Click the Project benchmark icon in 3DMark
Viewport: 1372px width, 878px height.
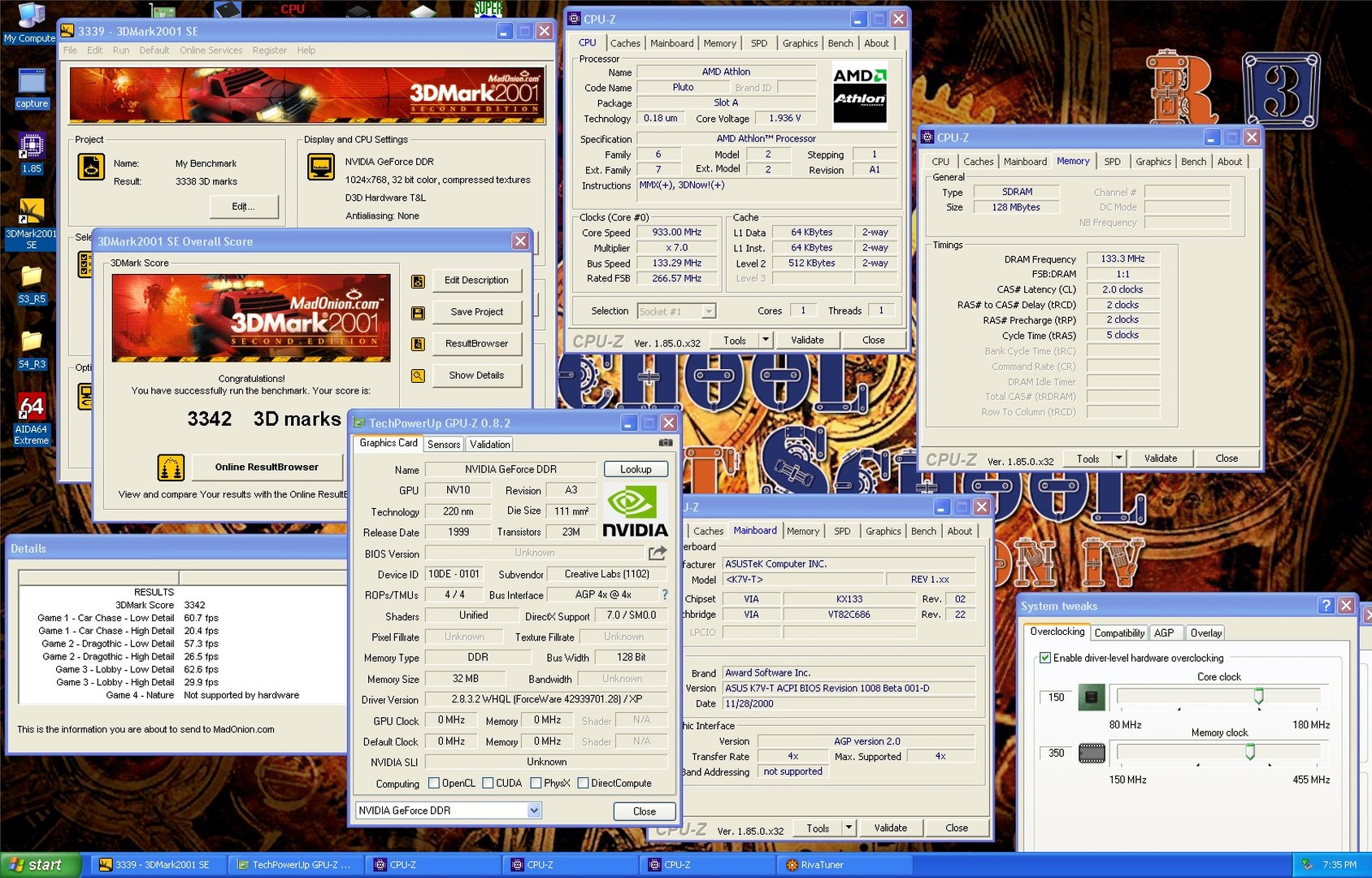click(91, 167)
